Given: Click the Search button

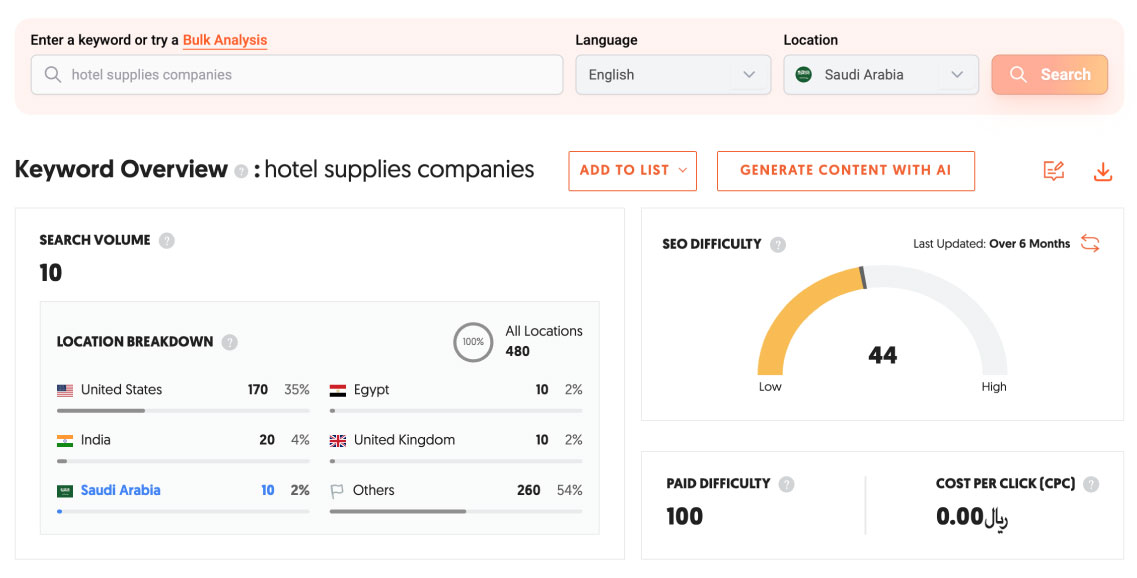Looking at the screenshot, I should [1049, 75].
